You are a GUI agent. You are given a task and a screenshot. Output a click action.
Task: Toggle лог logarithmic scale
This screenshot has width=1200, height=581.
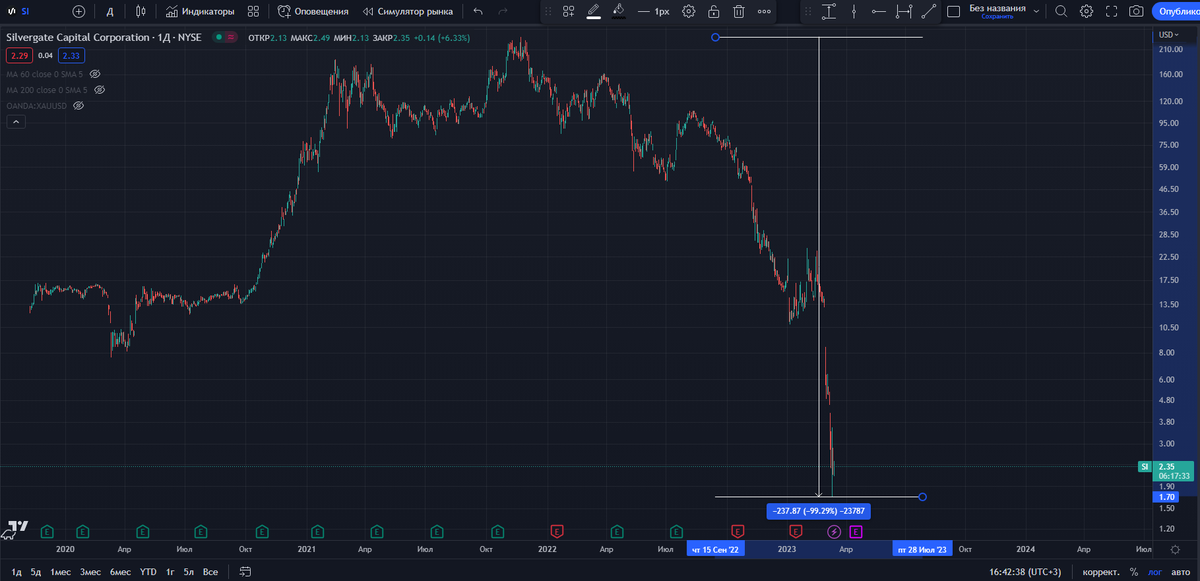(1156, 571)
